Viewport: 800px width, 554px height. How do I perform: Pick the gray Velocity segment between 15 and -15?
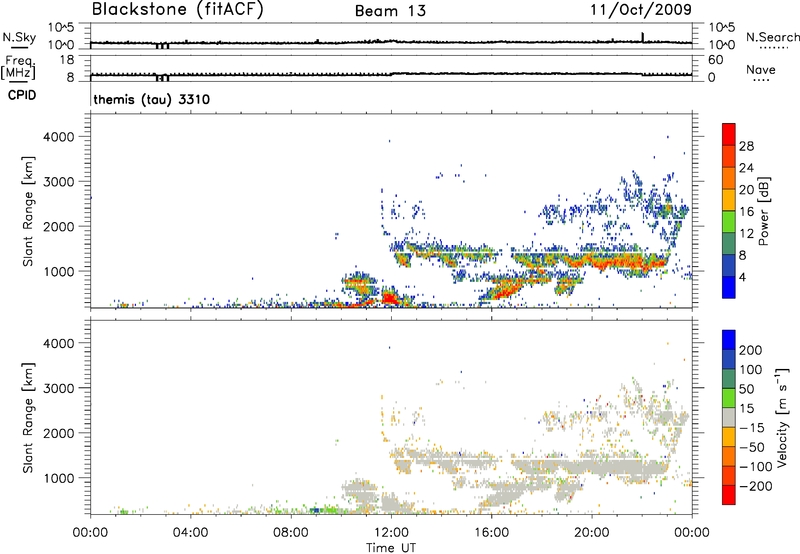point(729,418)
